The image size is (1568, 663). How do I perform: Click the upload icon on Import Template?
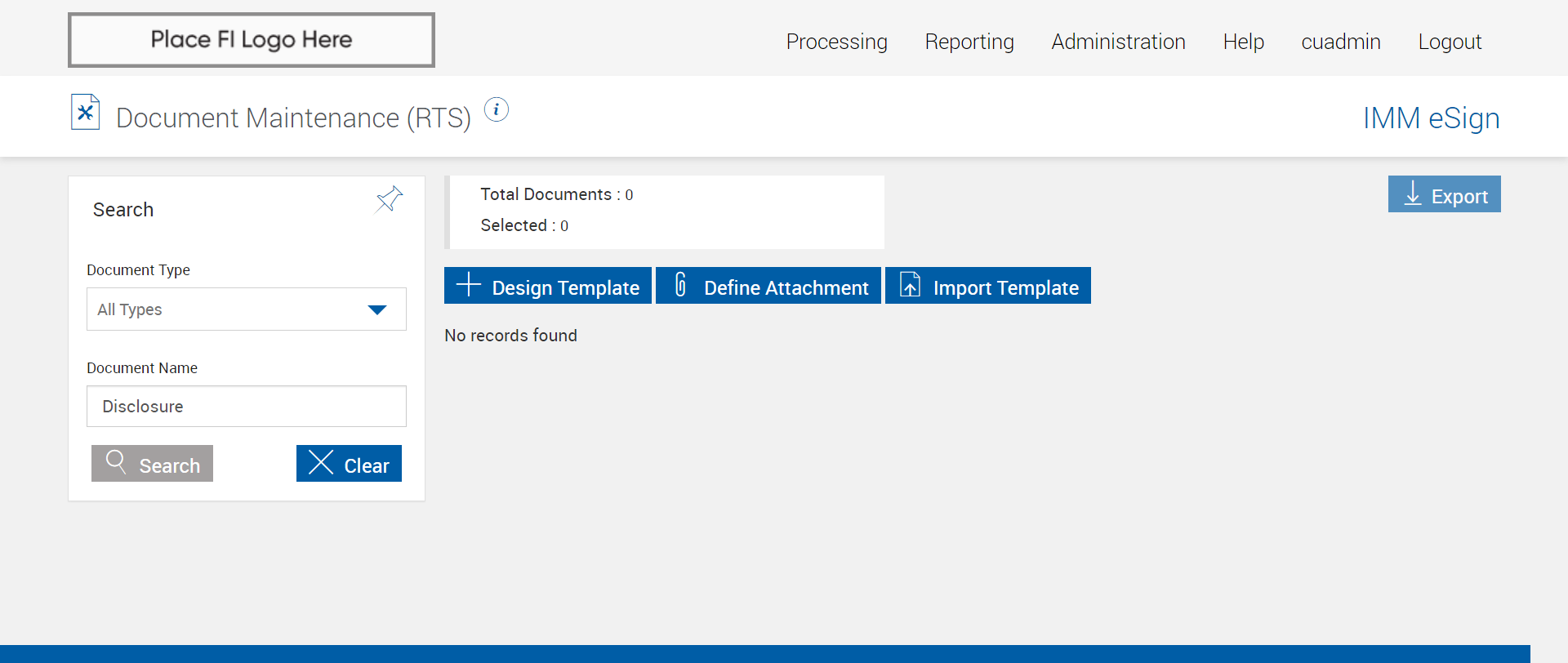[910, 285]
